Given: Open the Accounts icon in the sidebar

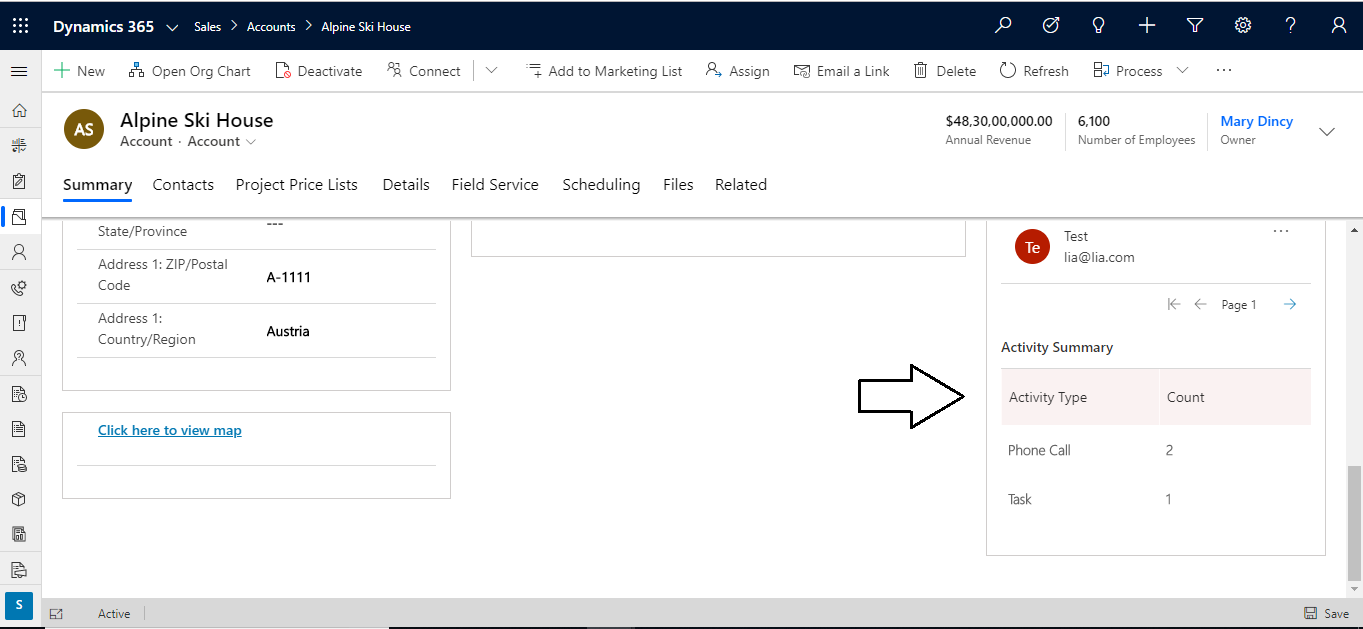Looking at the screenshot, I should [19, 216].
